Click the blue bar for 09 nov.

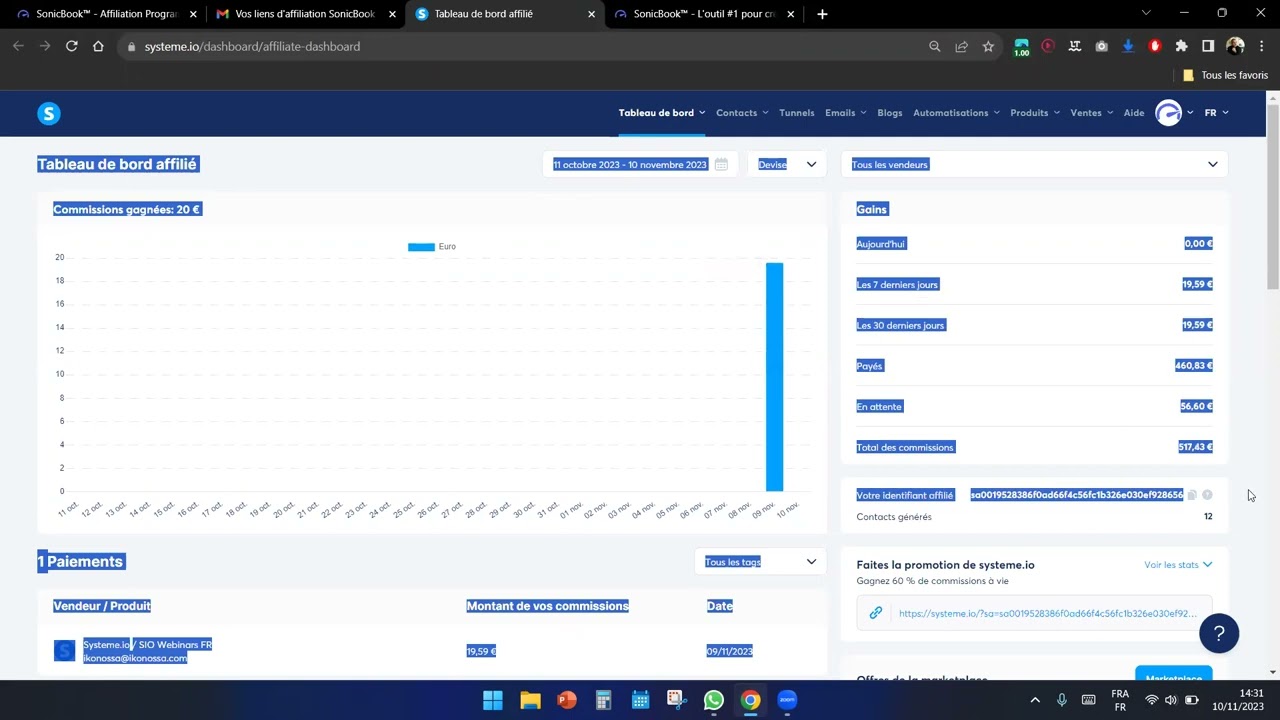pos(774,377)
